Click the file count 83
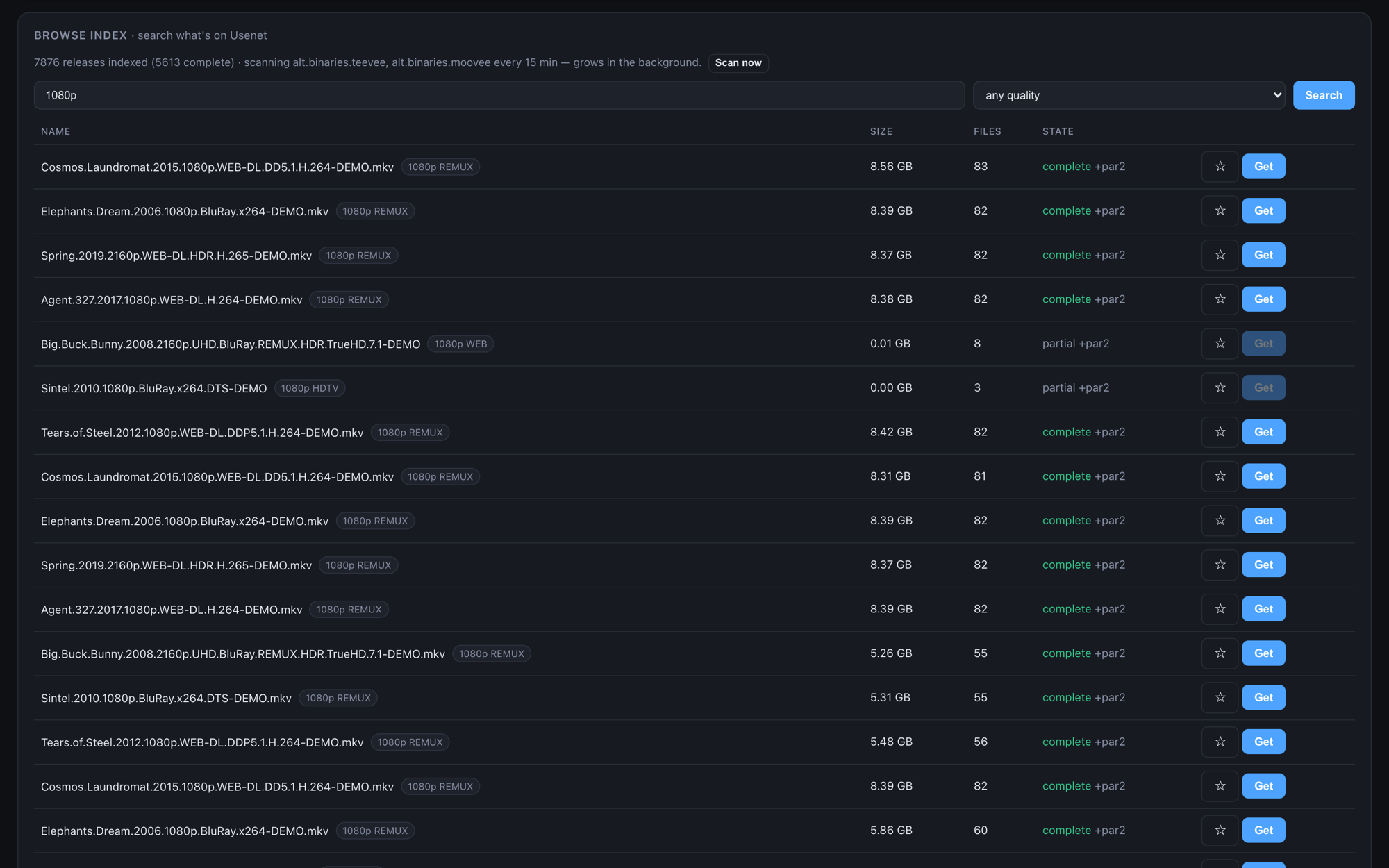Viewport: 1389px width, 868px height. coord(981,167)
